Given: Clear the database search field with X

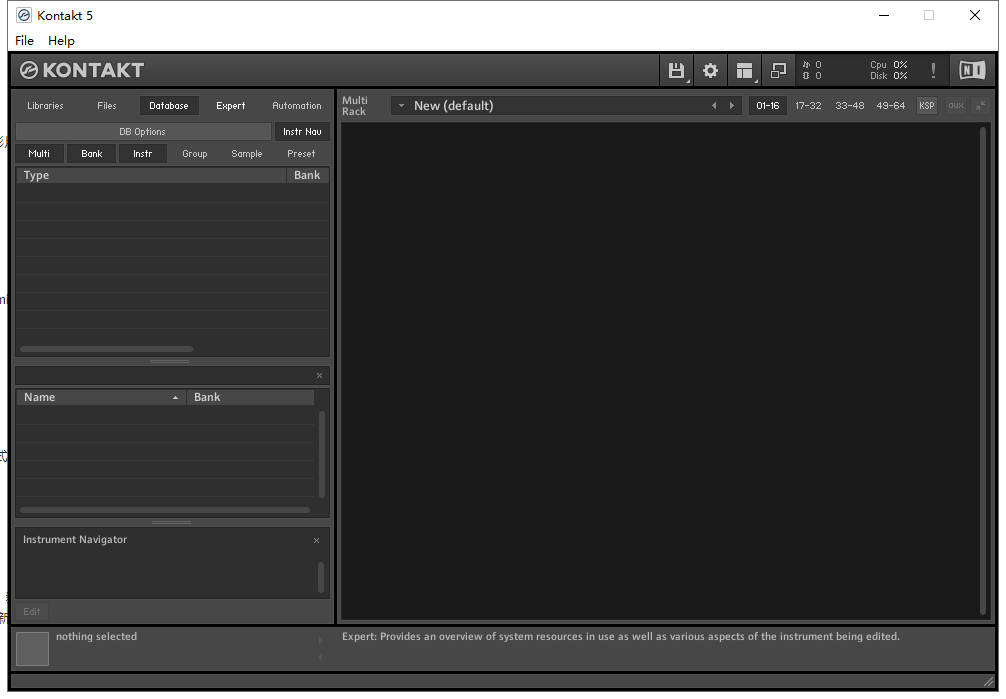Looking at the screenshot, I should coord(320,375).
